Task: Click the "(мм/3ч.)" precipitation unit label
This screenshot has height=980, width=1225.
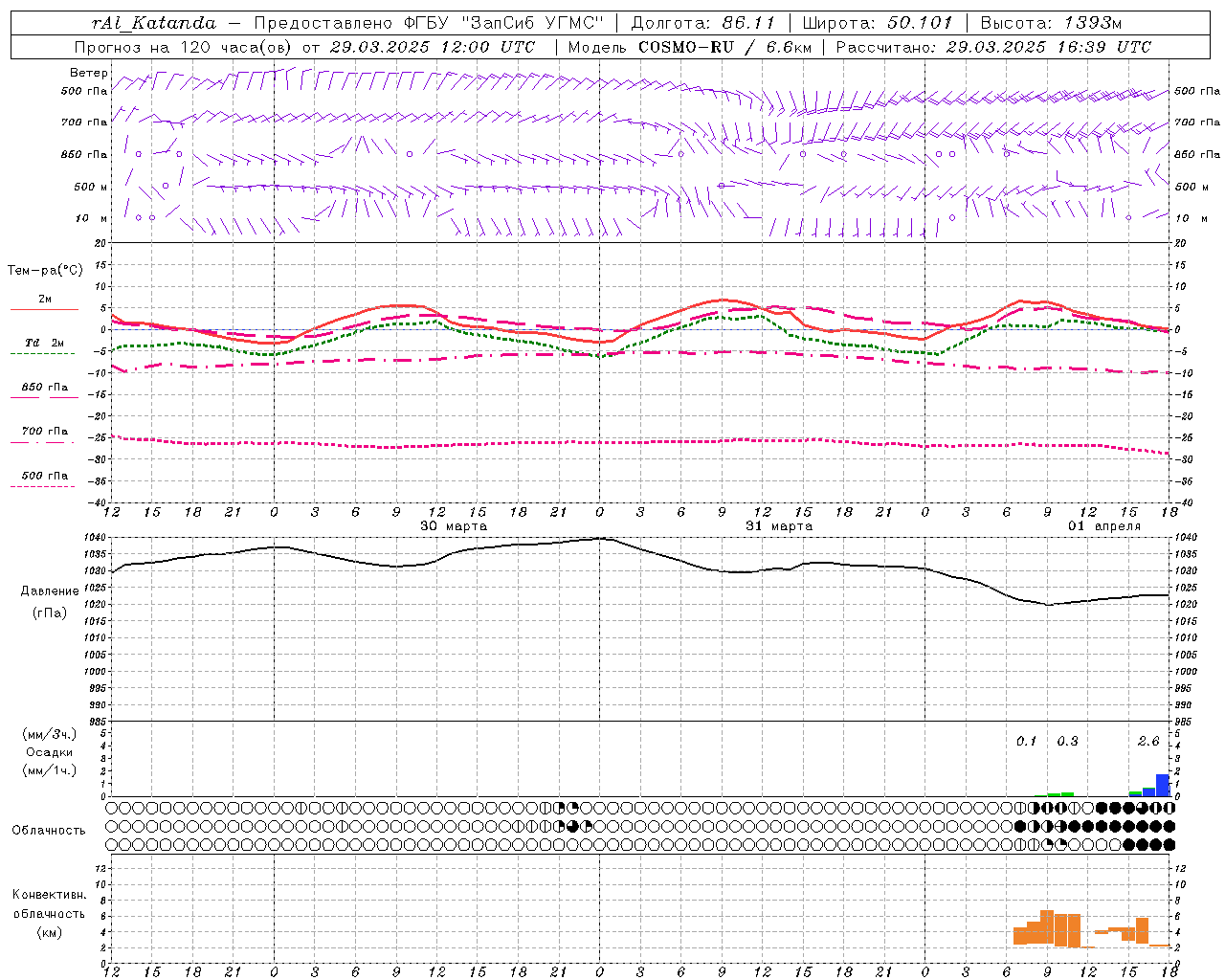Action: [51, 735]
